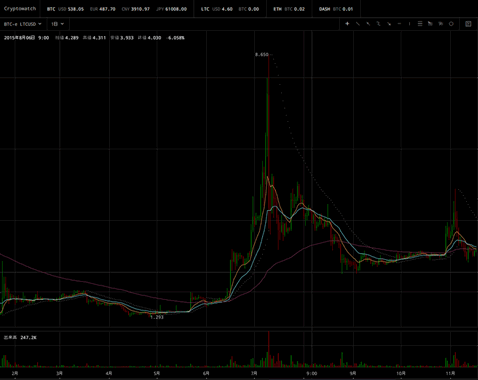
Task: Click the 4月 label on time axis
Action: tap(109, 373)
